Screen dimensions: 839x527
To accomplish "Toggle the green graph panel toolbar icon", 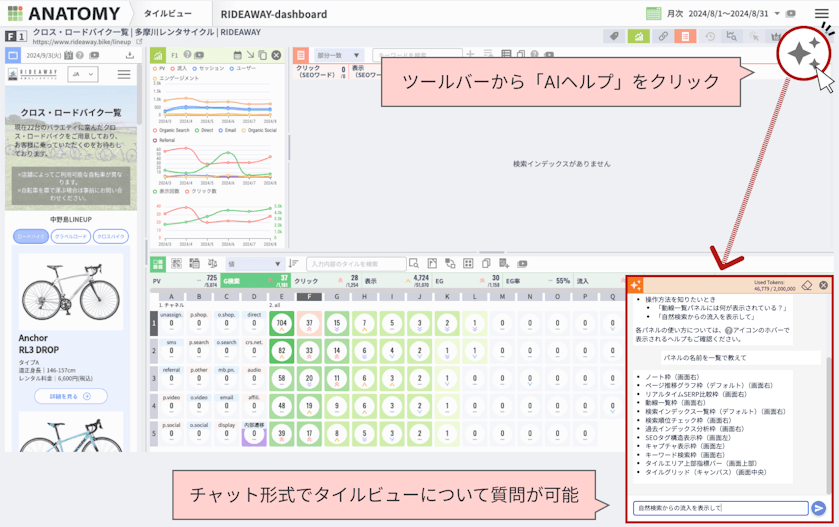I will click(x=639, y=36).
